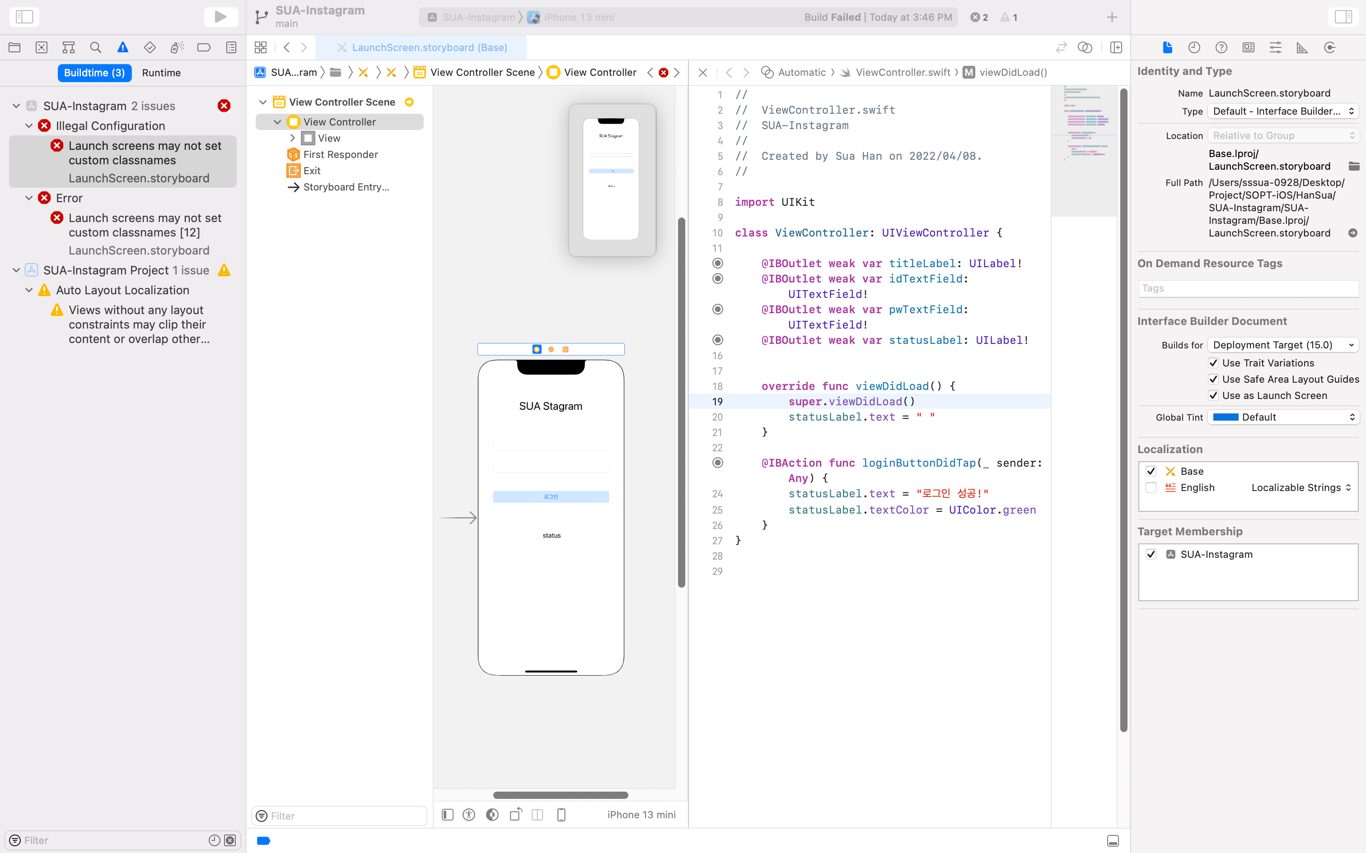Run the project with the play button
This screenshot has height=853, width=1366.
[220, 17]
